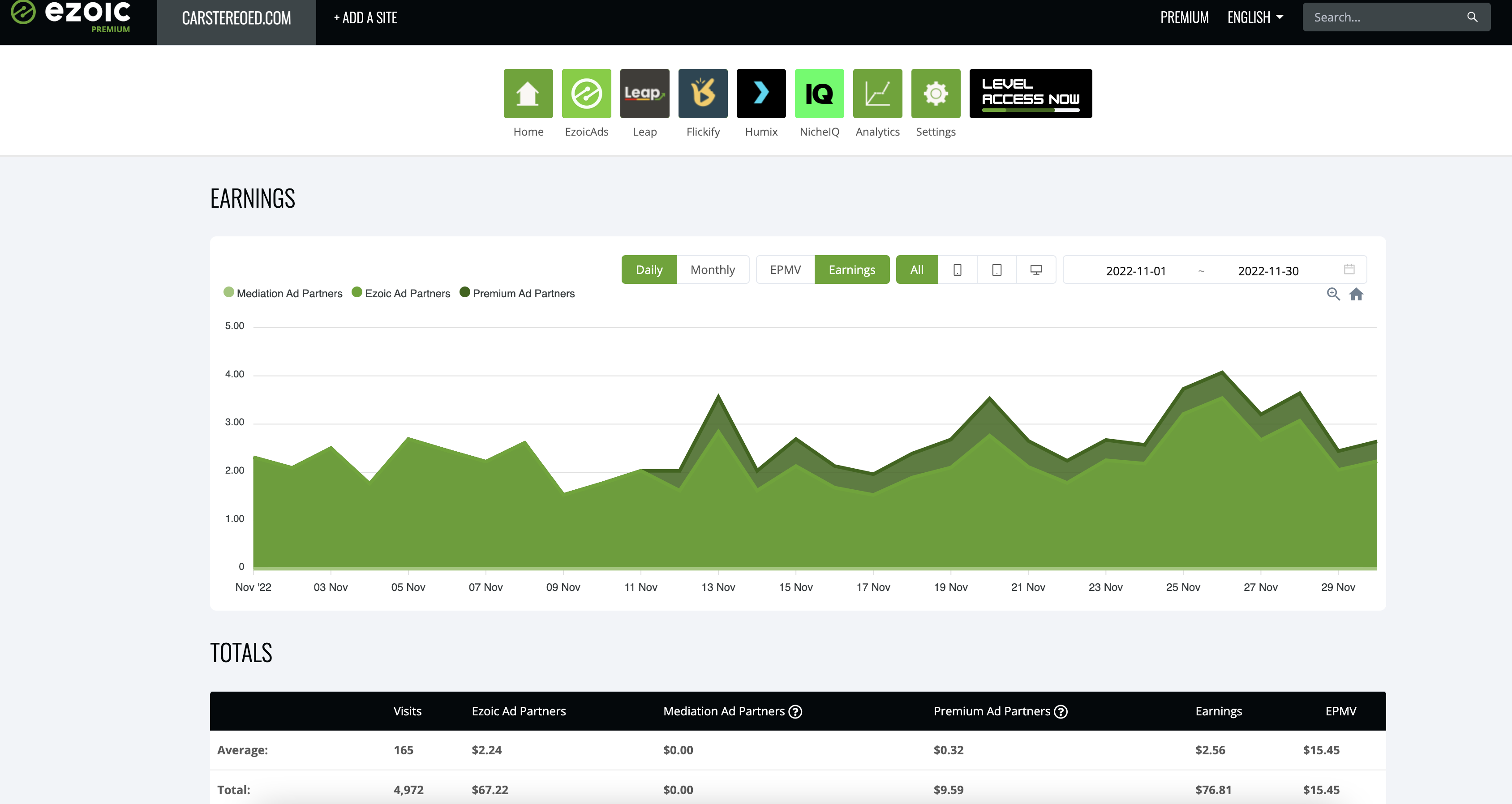Screen dimensions: 1512x804
Task: Open the Humix icon
Action: click(760, 93)
